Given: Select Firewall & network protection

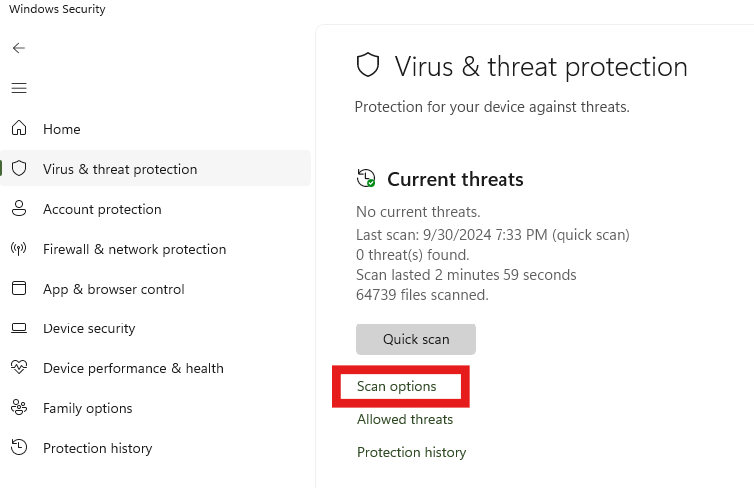Looking at the screenshot, I should [x=134, y=250].
